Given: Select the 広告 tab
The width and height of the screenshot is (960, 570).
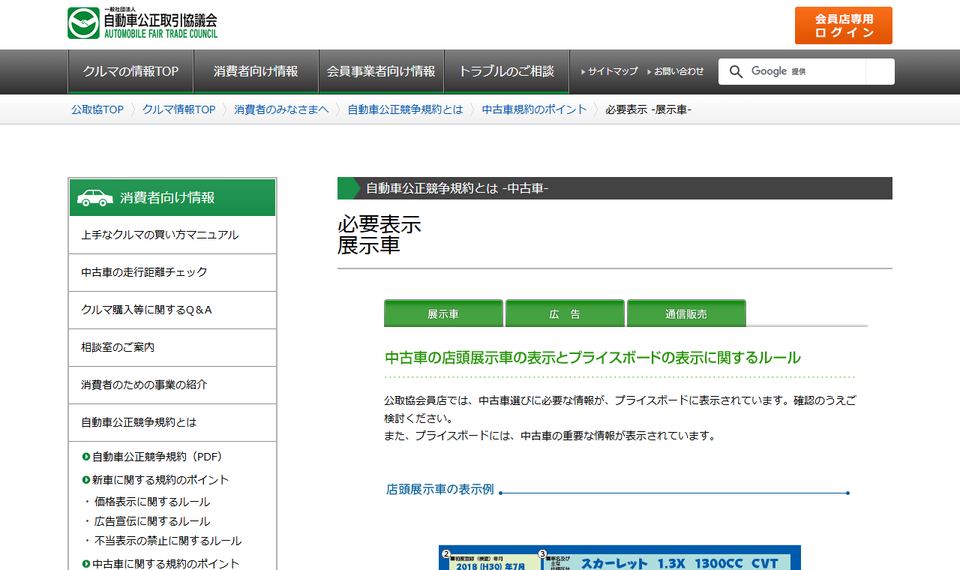Looking at the screenshot, I should (x=564, y=313).
